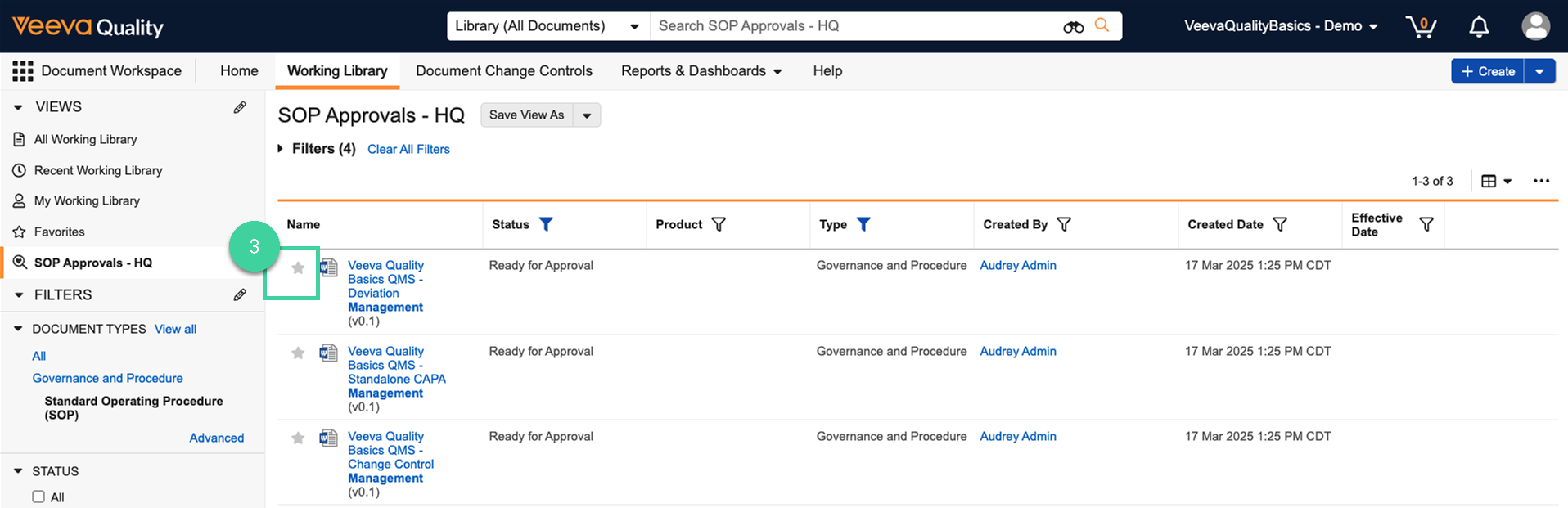Check the All status checkbox
This screenshot has height=508, width=1568.
[38, 497]
